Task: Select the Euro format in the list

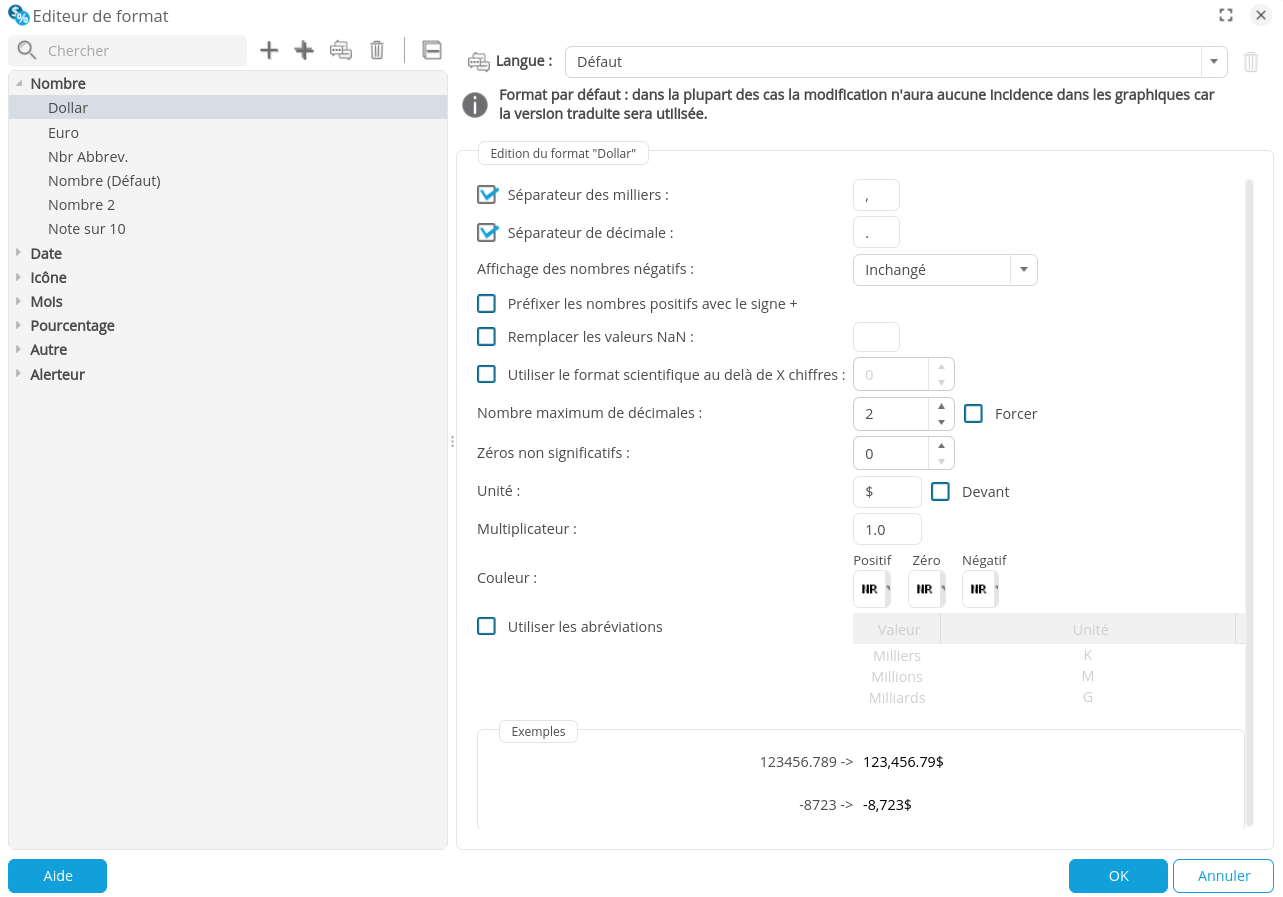Action: (x=63, y=132)
